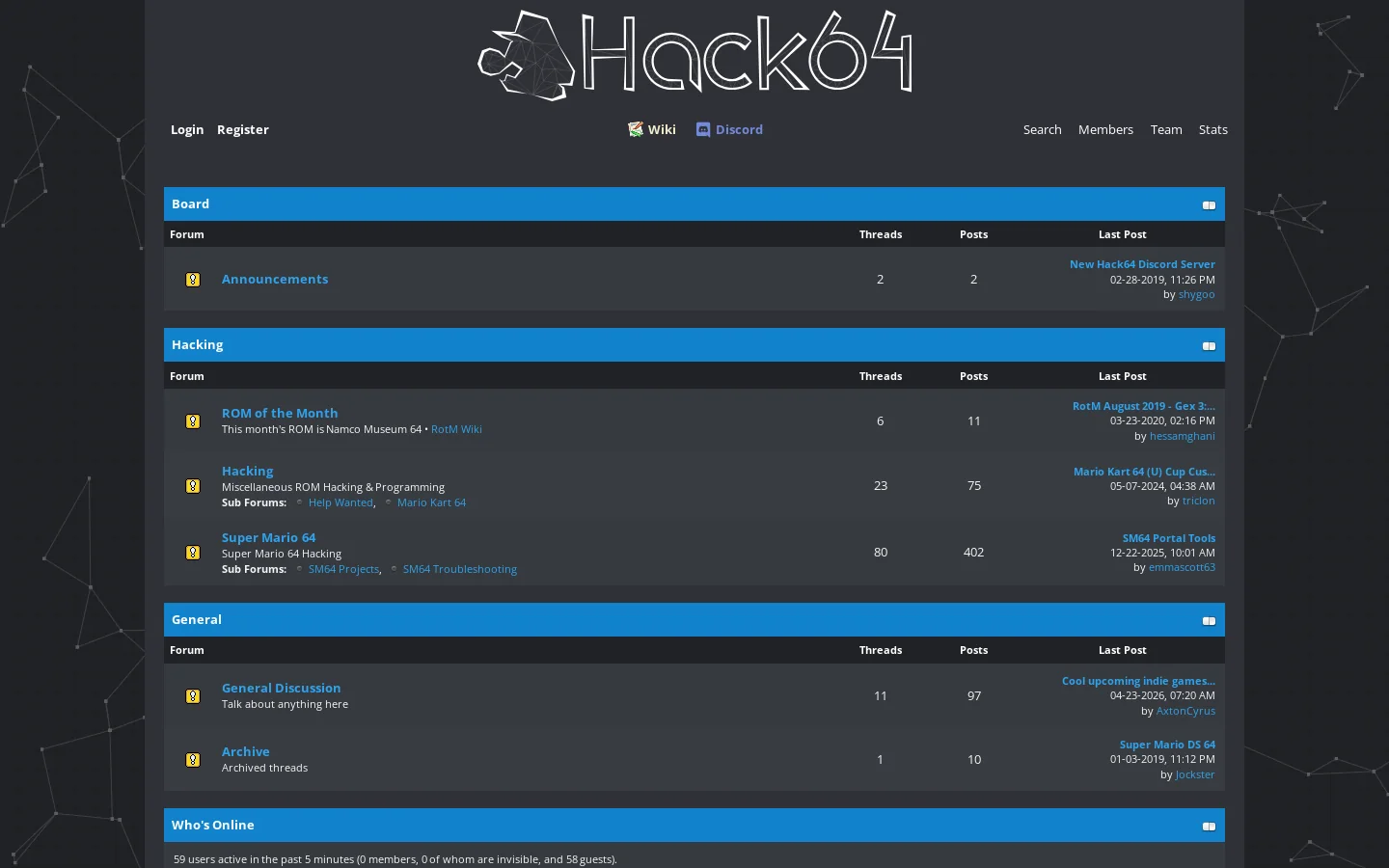Collapse the Who's Online section

pyautogui.click(x=1209, y=827)
